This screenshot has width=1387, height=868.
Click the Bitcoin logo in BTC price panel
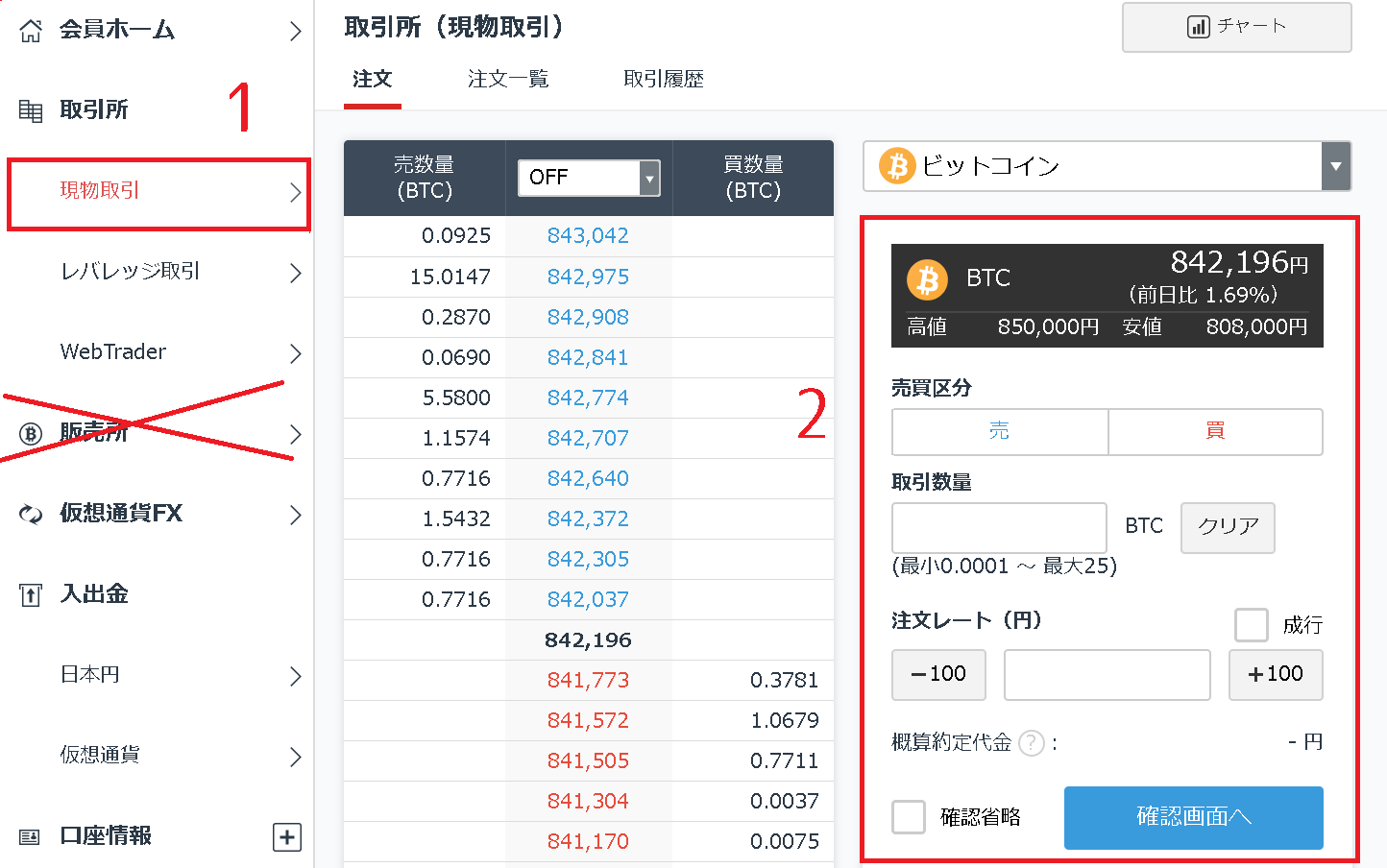click(x=927, y=280)
